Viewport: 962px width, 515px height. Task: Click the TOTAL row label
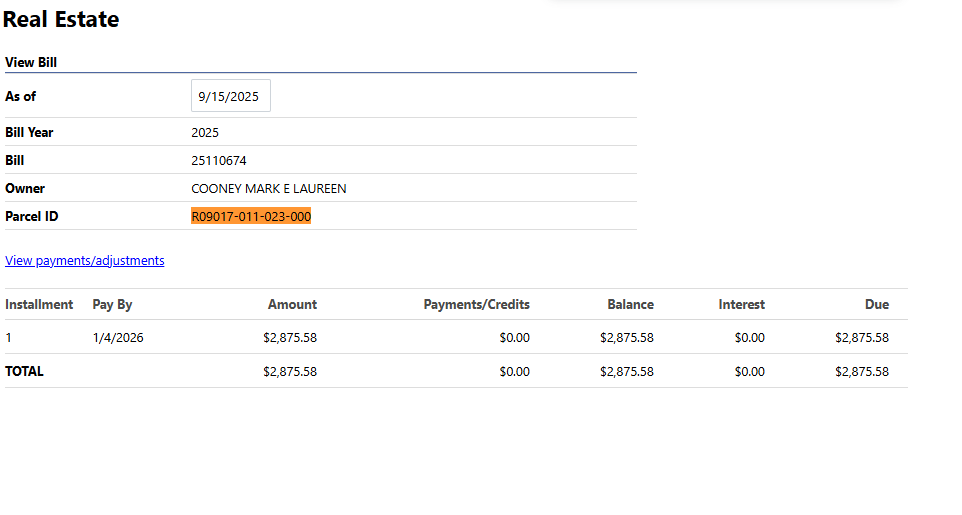25,371
